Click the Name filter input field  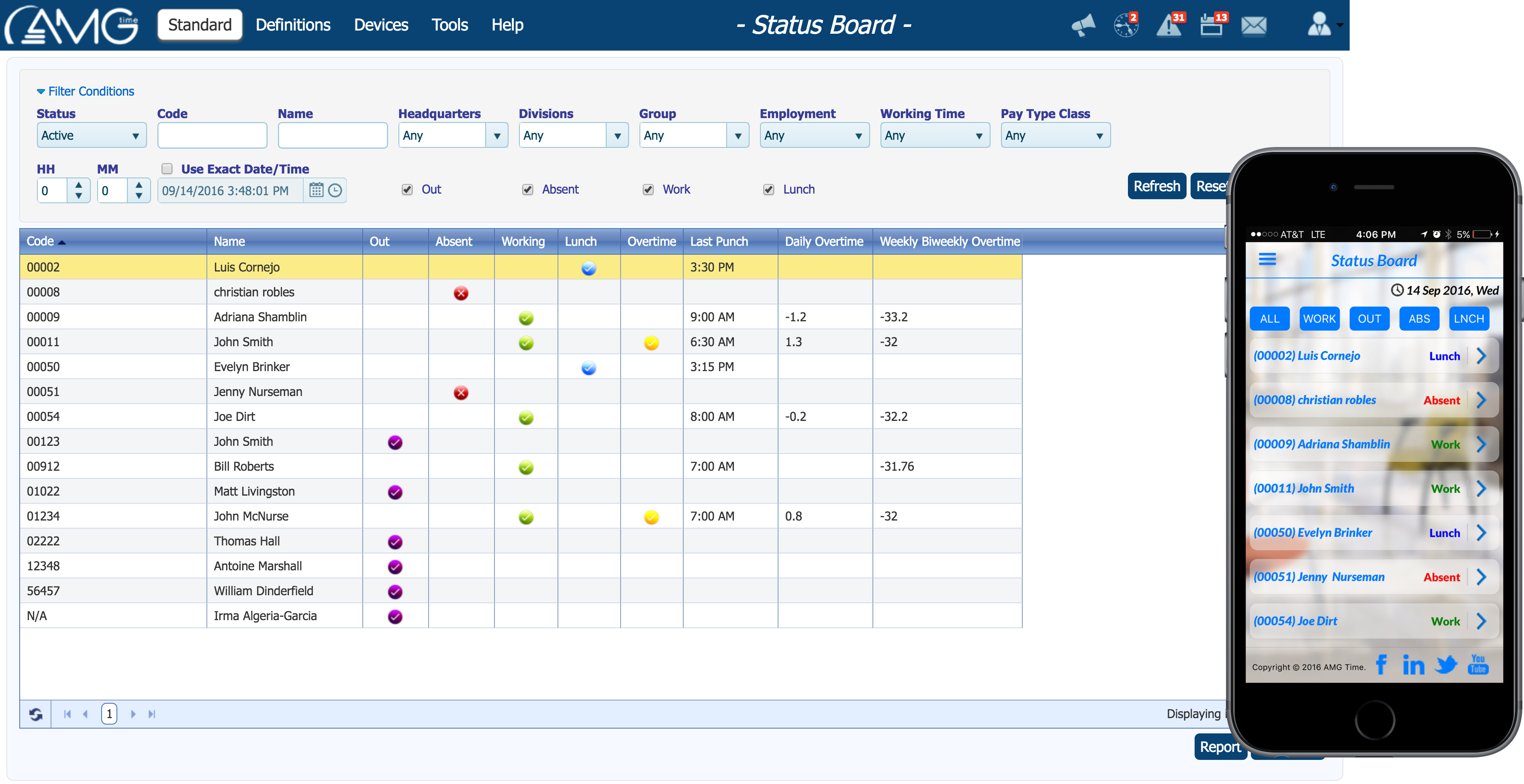point(333,135)
